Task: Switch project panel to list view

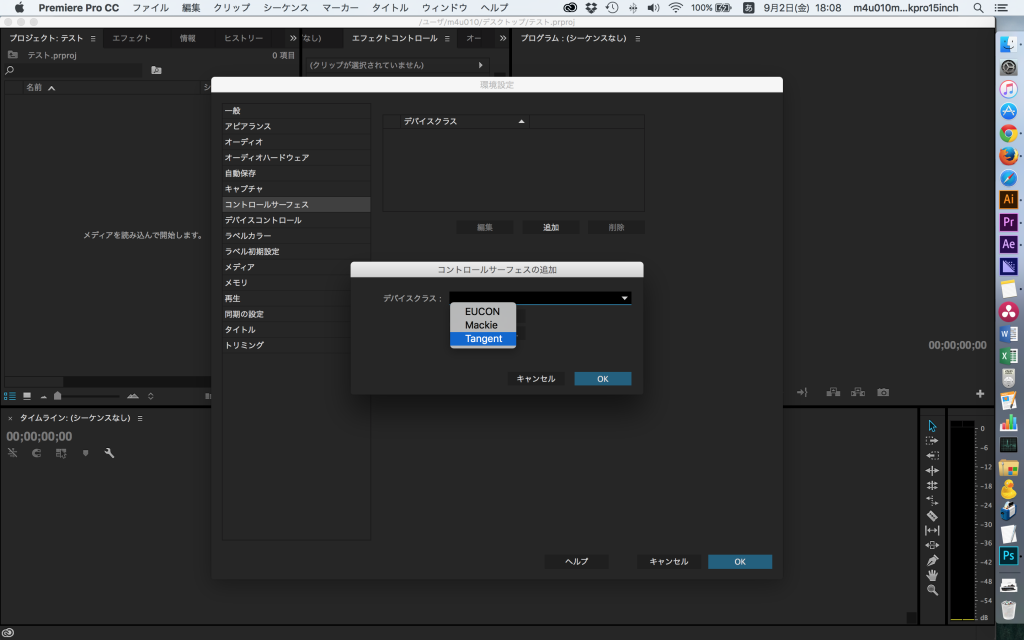Action: 10,395
